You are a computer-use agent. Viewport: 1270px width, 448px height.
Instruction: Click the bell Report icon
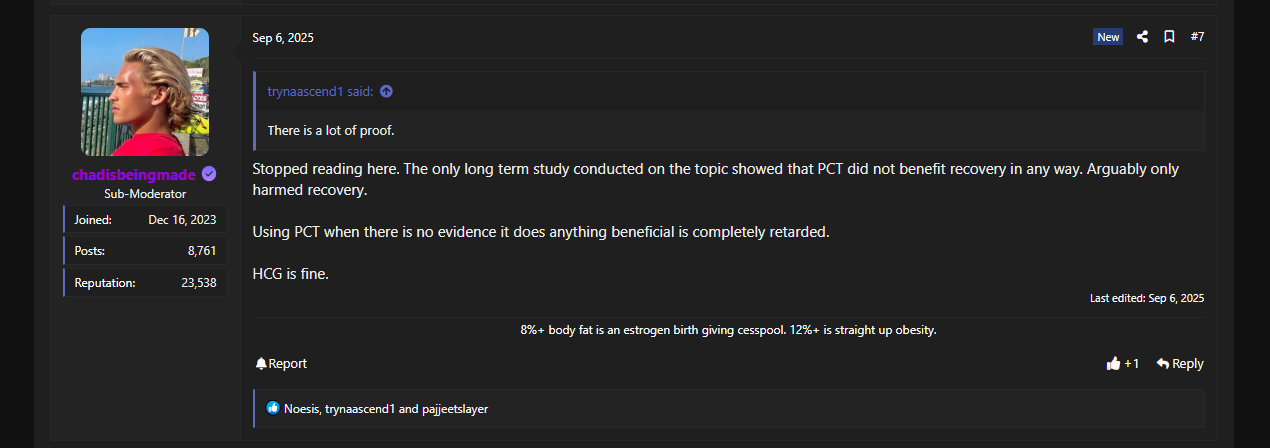coord(261,364)
